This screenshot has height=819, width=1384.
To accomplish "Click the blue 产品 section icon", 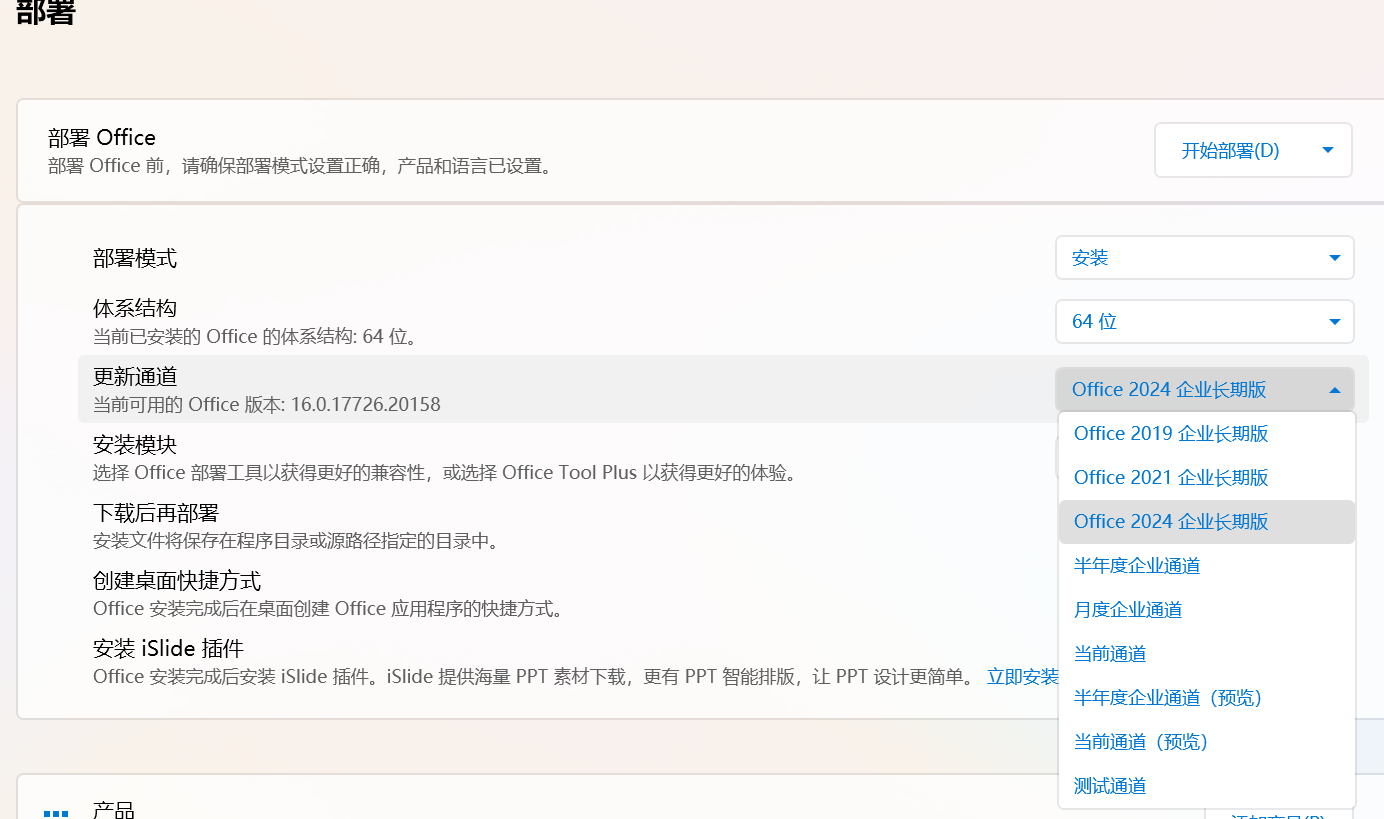I will click(56, 813).
